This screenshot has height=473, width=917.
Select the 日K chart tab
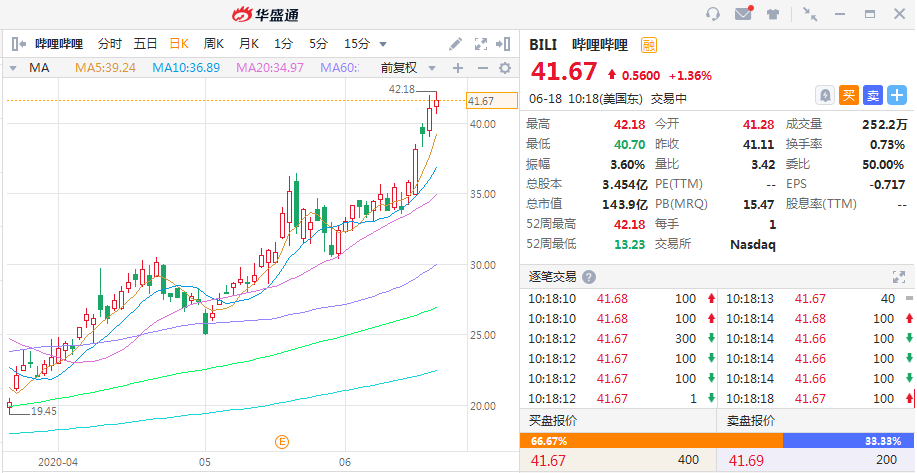[179, 43]
